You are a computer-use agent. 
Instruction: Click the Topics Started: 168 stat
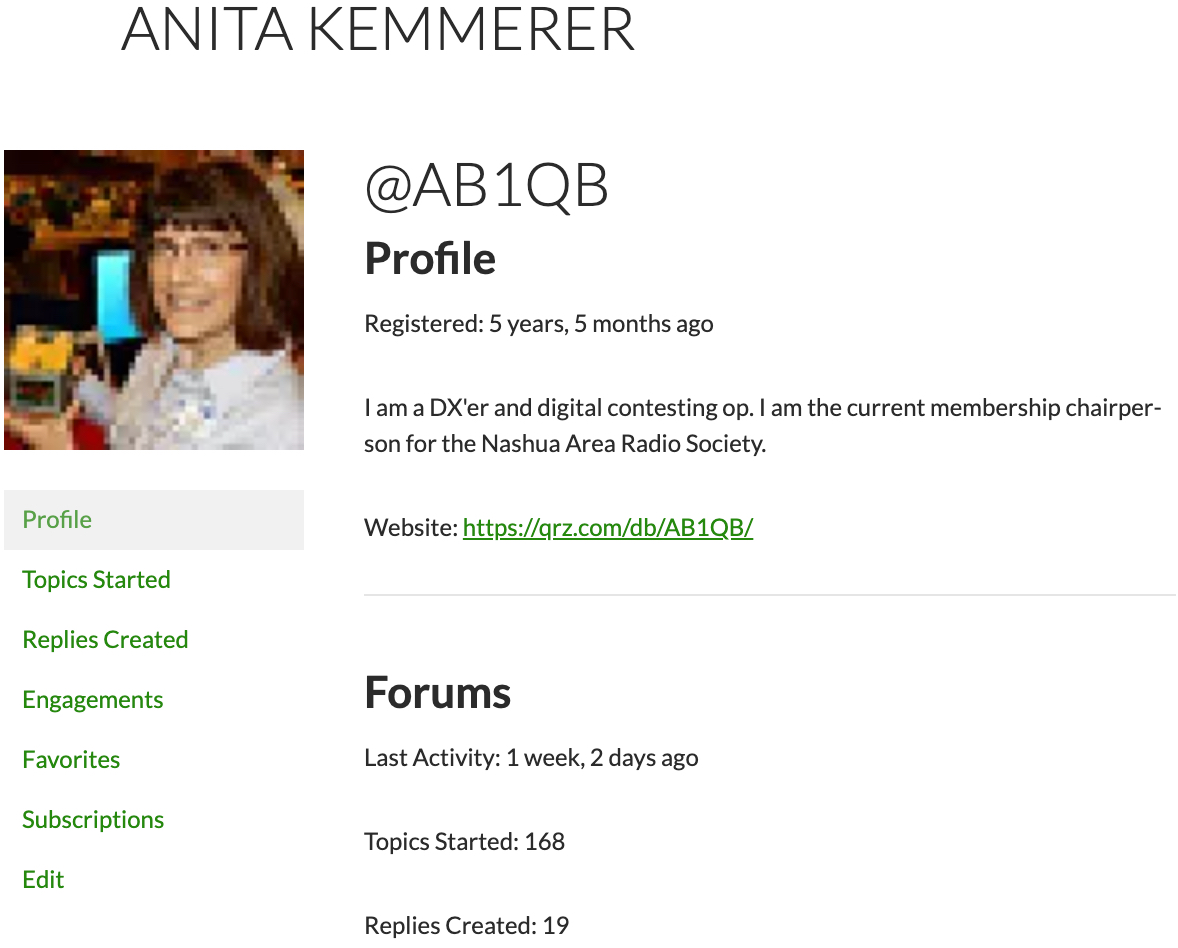click(x=464, y=841)
